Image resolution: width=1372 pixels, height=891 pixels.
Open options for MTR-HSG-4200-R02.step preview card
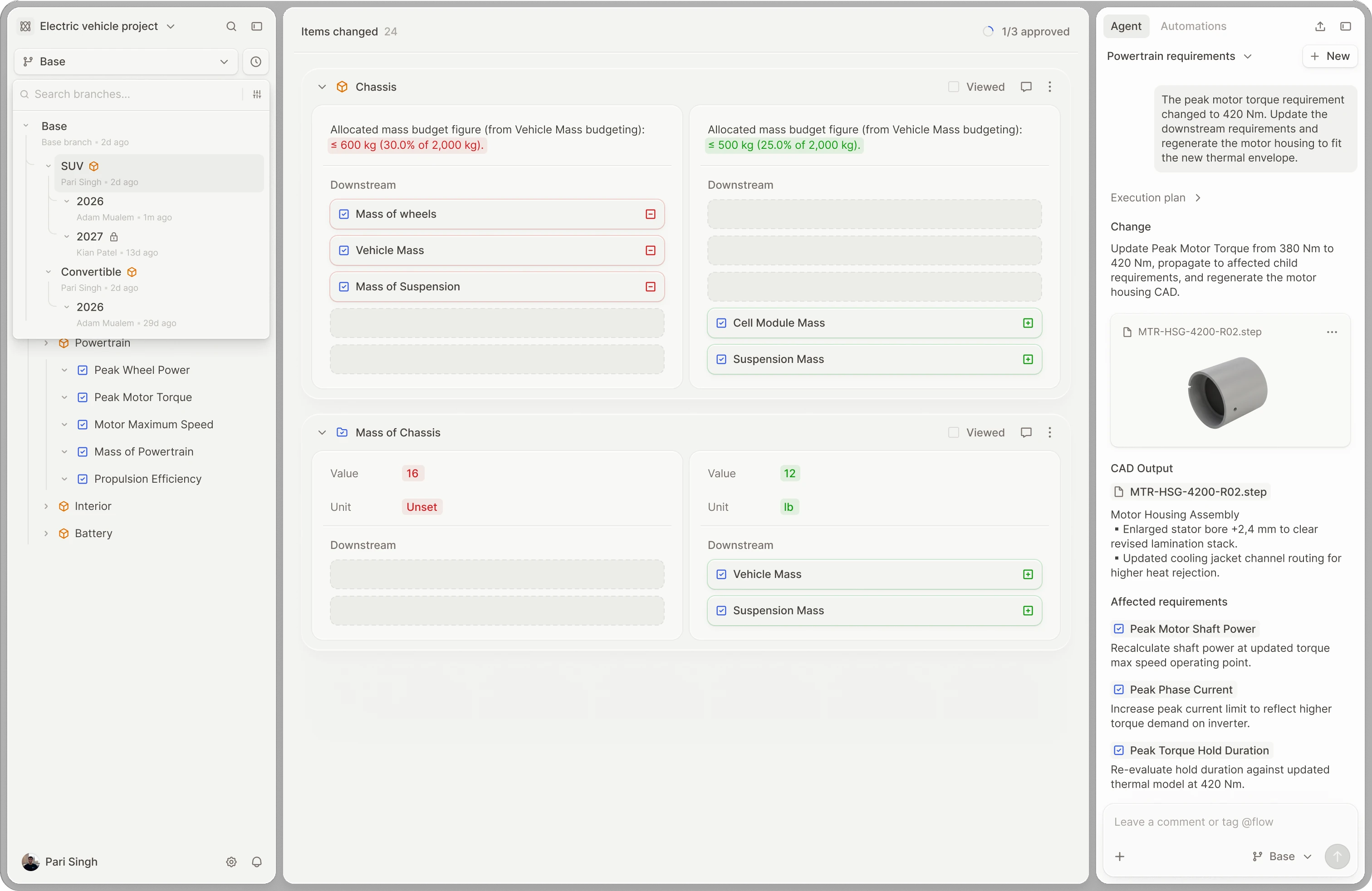tap(1332, 332)
